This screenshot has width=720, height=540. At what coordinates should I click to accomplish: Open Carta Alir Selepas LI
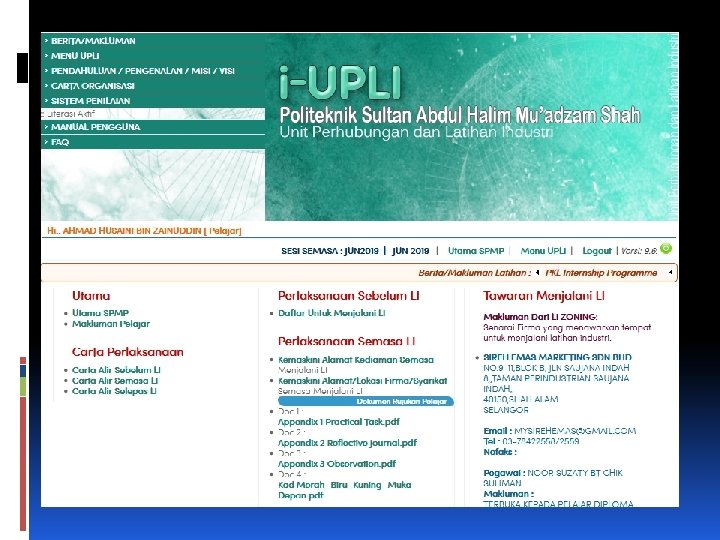point(114,391)
